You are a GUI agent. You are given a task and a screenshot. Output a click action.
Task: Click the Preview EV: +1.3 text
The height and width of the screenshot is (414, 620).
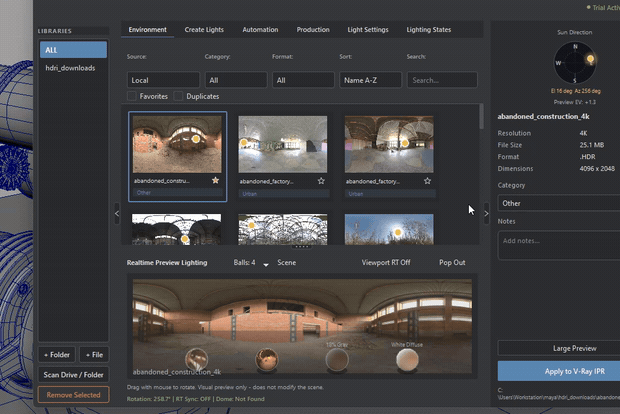pyautogui.click(x=575, y=102)
